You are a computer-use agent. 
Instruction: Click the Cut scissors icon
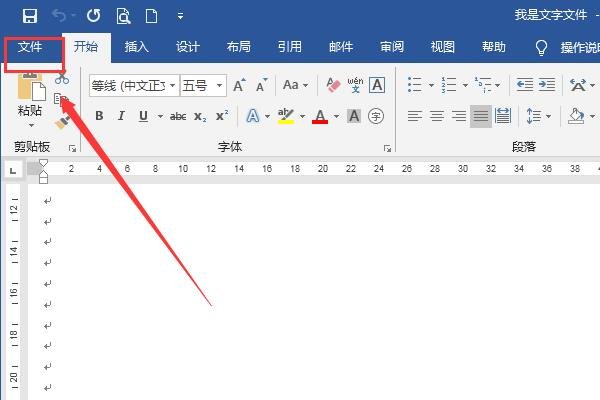(x=62, y=78)
